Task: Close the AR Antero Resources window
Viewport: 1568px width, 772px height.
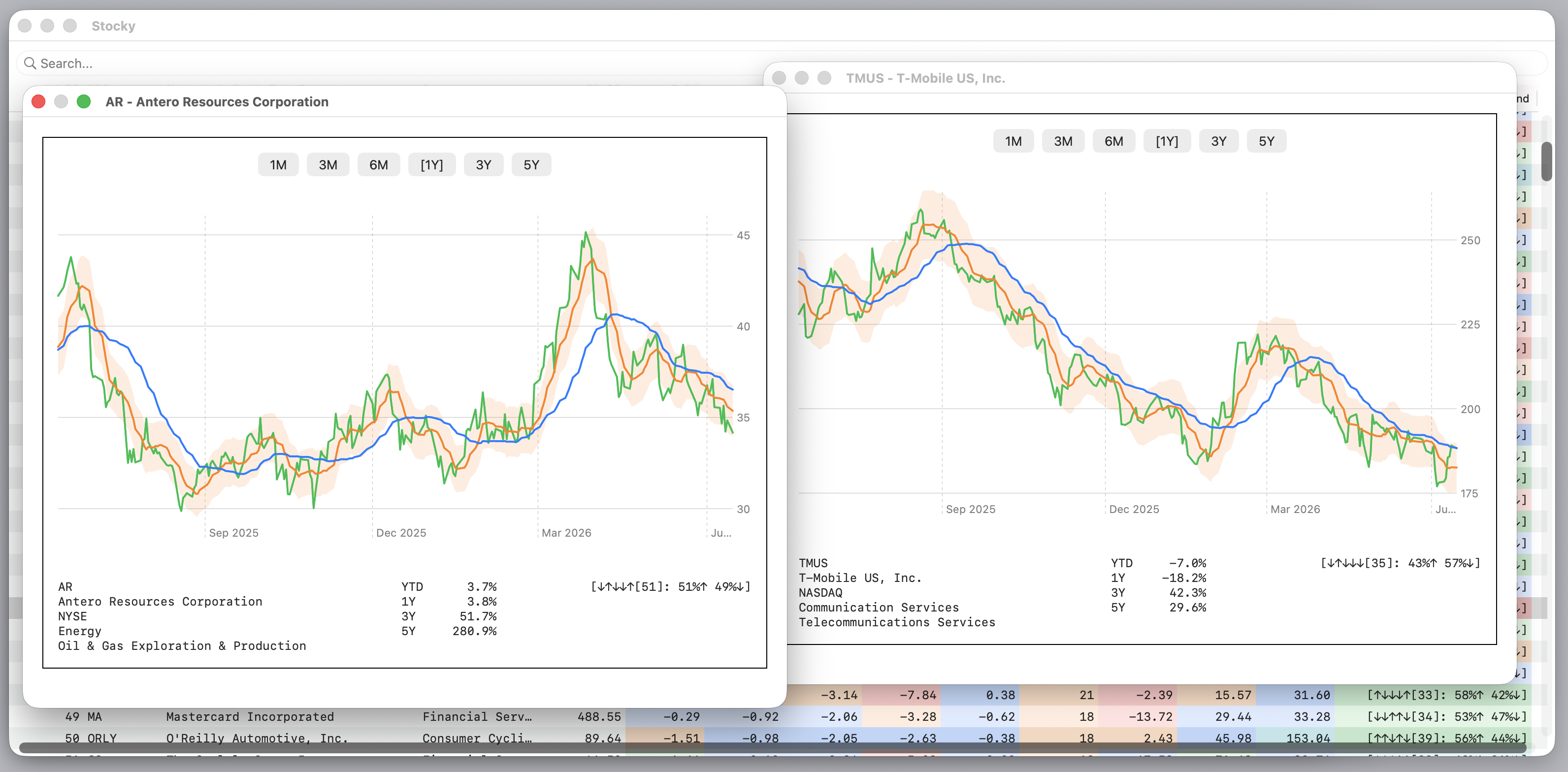Action: 38,101
